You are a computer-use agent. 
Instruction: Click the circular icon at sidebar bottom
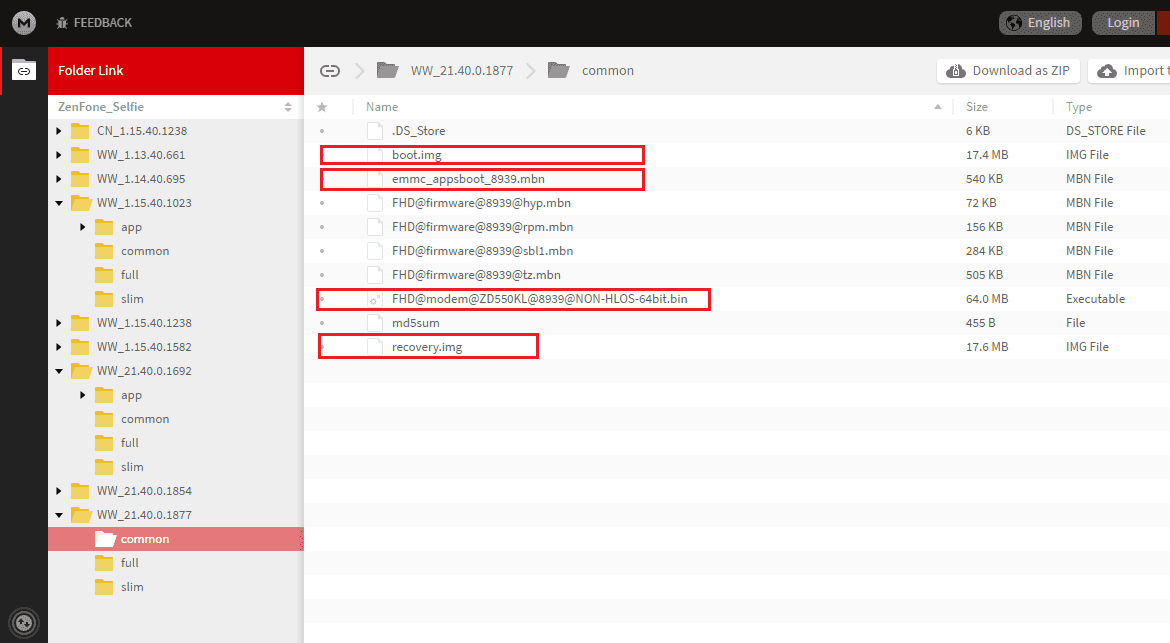point(24,622)
